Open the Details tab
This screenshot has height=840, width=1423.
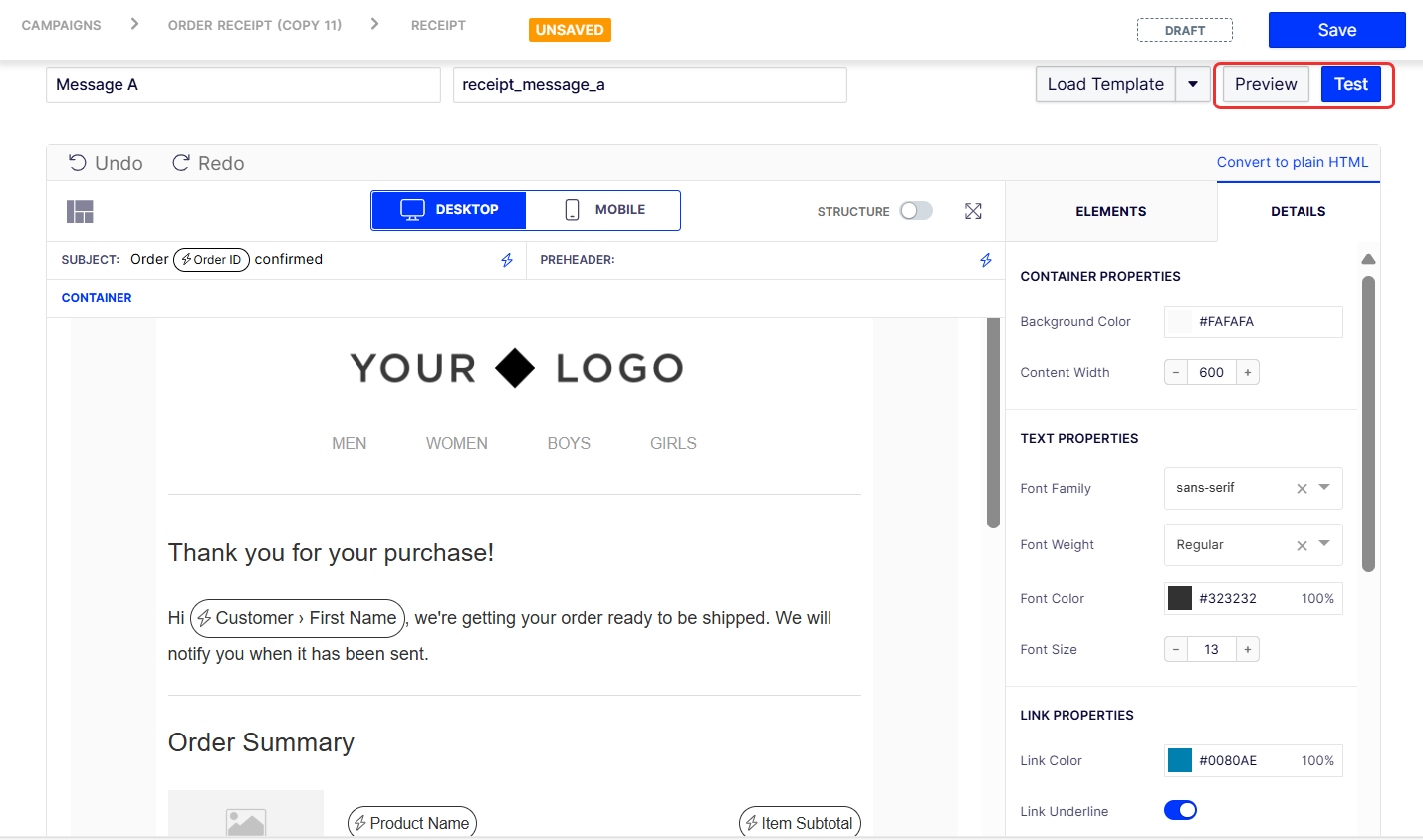[x=1299, y=211]
